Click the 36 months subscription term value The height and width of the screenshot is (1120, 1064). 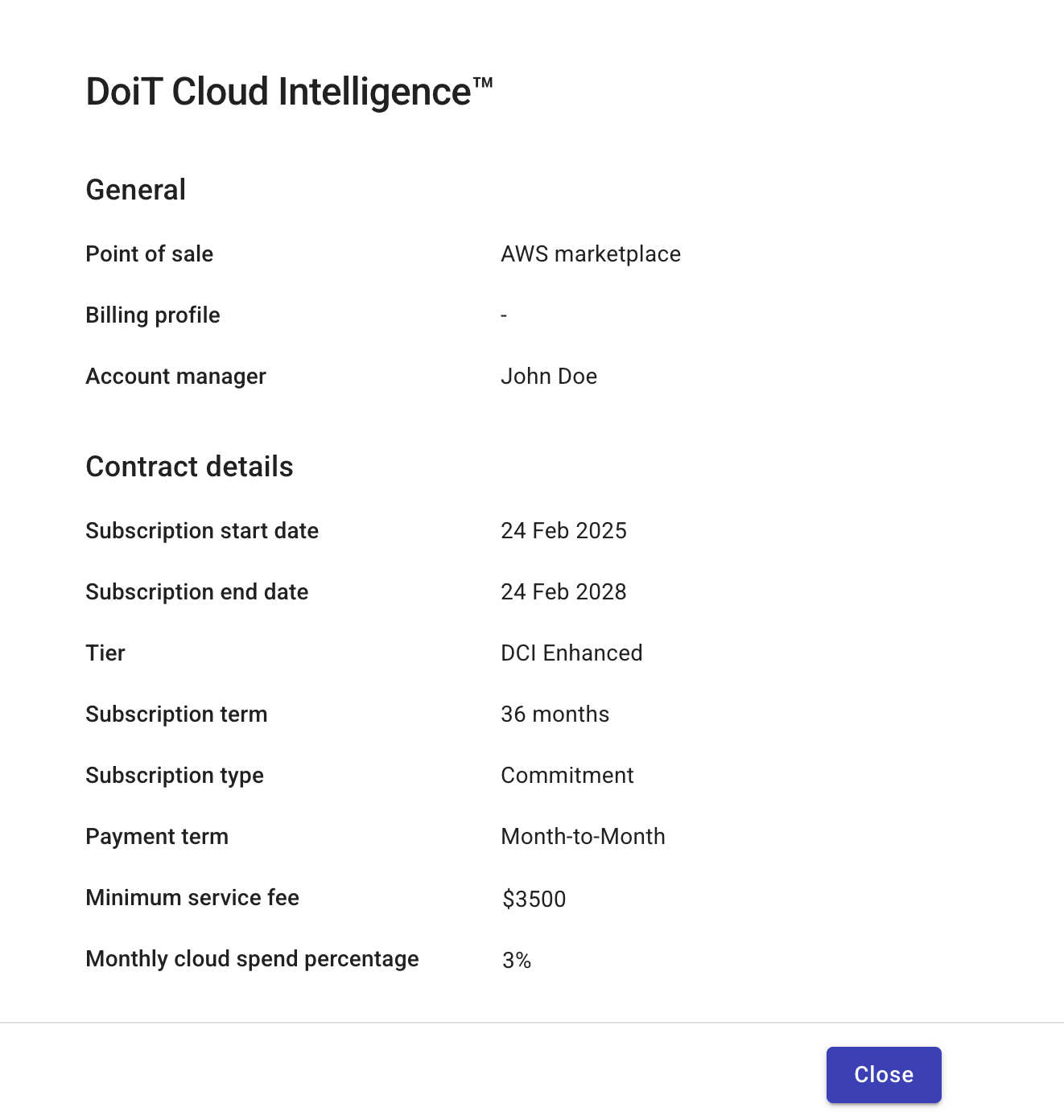tap(555, 714)
